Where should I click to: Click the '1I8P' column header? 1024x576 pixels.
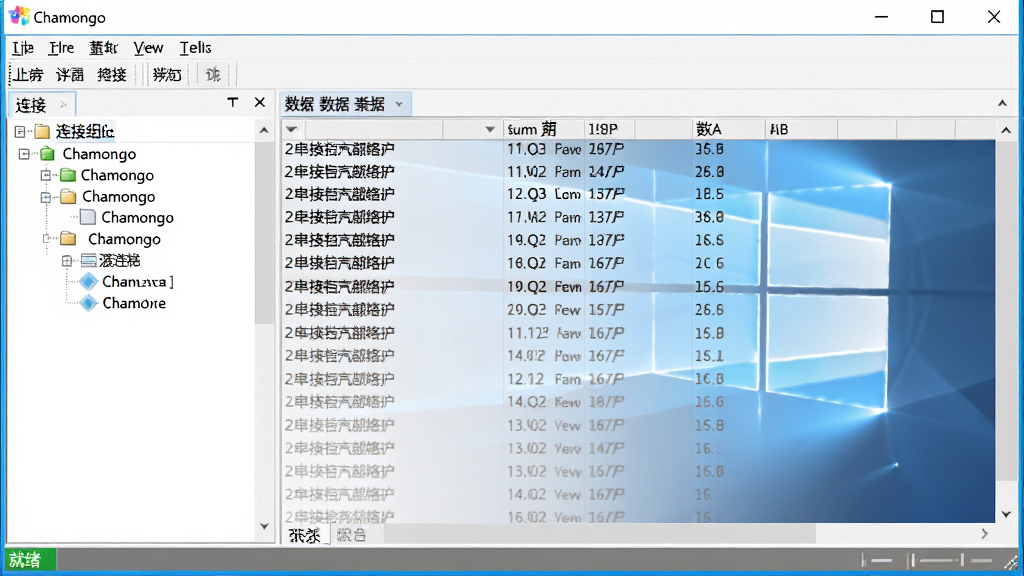click(x=609, y=129)
